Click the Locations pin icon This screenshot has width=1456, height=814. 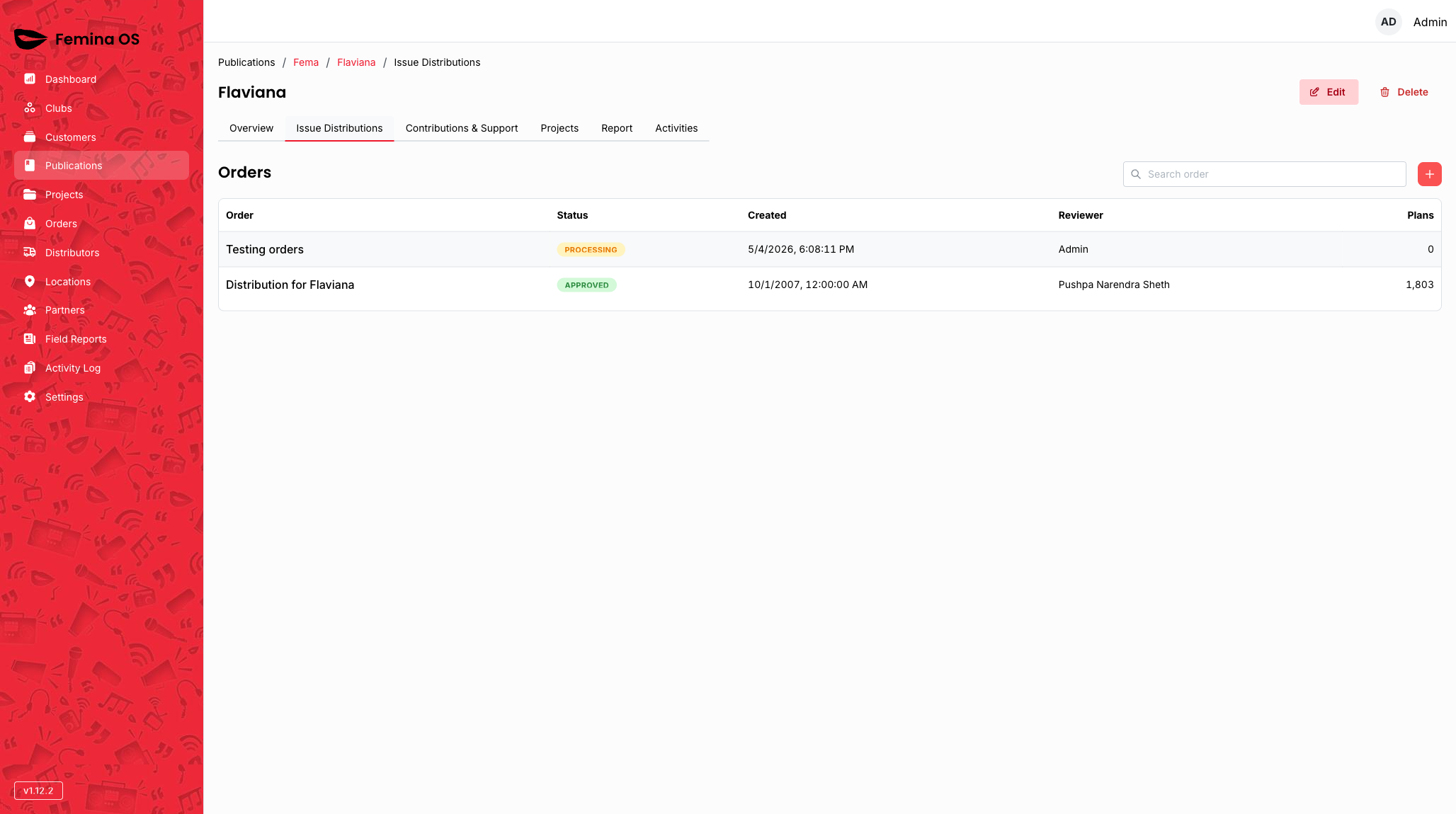click(x=30, y=281)
